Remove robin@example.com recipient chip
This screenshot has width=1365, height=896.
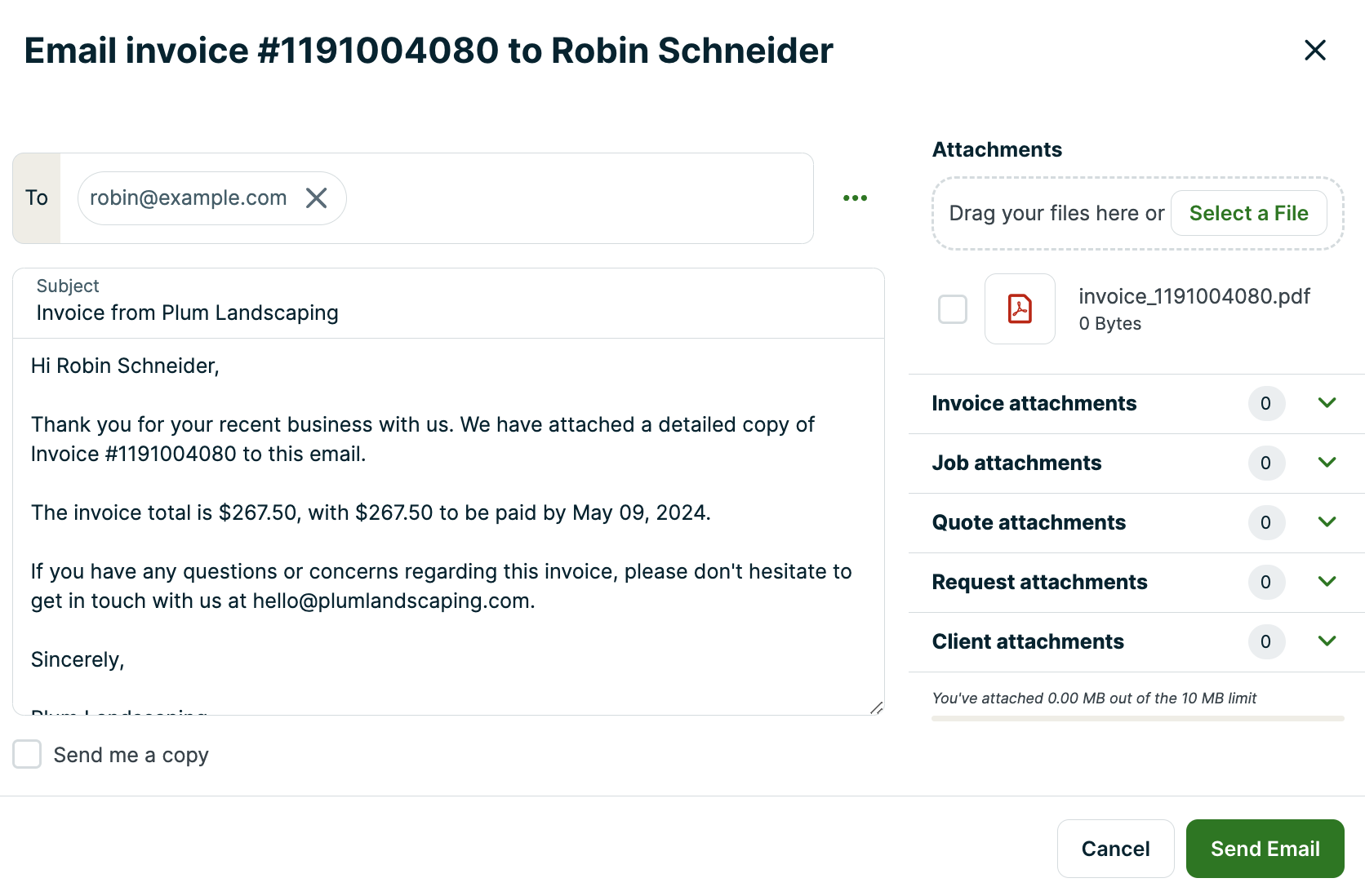[317, 198]
